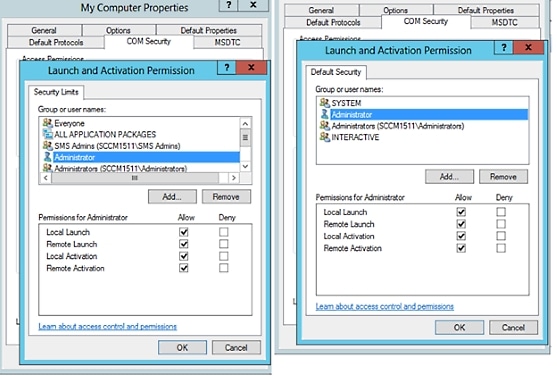Switch to Options tab in right properties window
This screenshot has height=376, width=557.
coord(395,10)
